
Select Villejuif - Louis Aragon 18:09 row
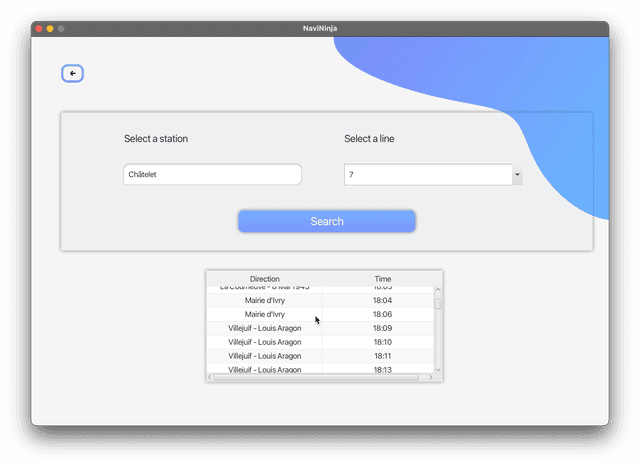pyautogui.click(x=320, y=328)
